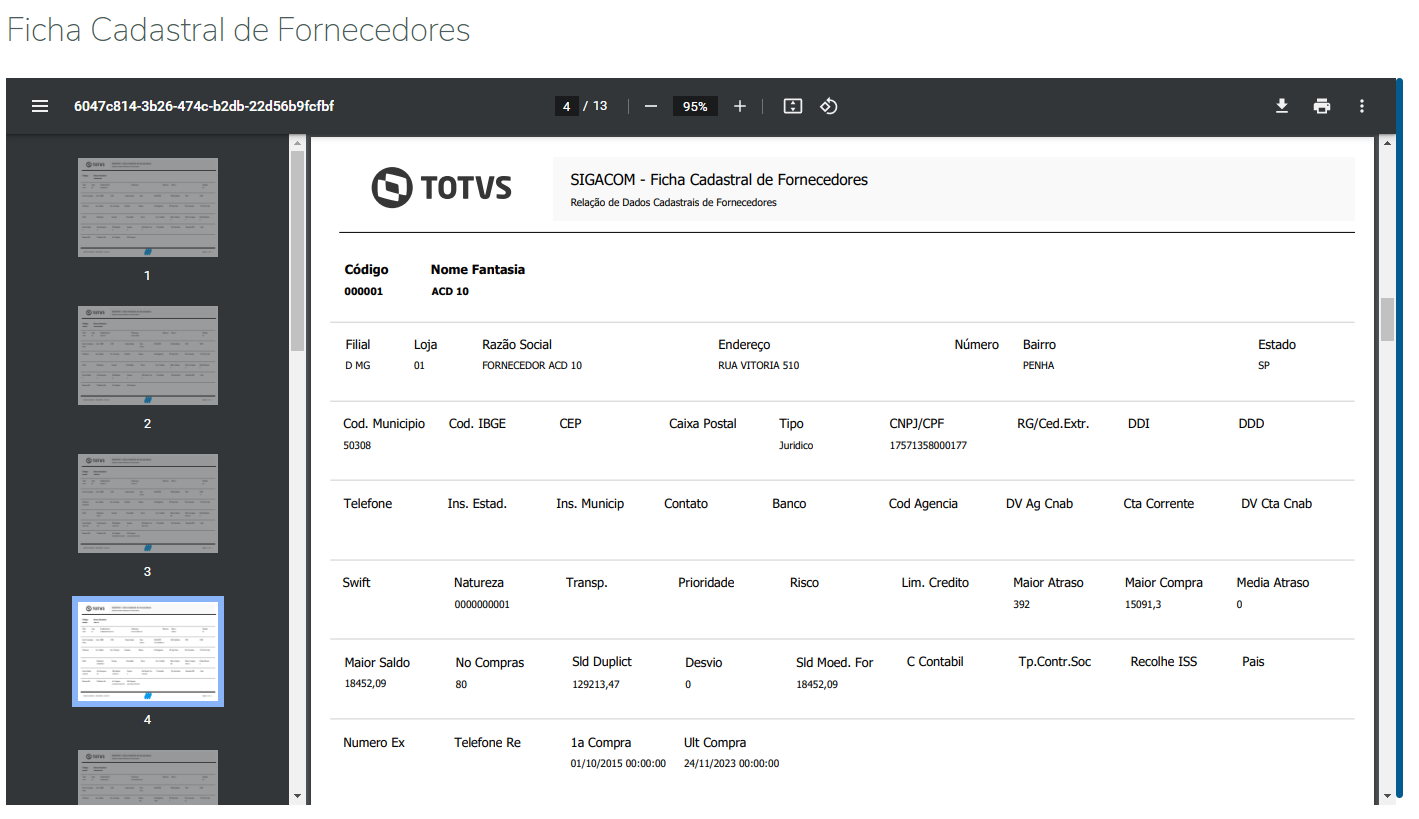Click 'Relação de Dados Cadastrais de Fornecedores' subtitle
Viewport: 1419px width, 819px height.
673,202
